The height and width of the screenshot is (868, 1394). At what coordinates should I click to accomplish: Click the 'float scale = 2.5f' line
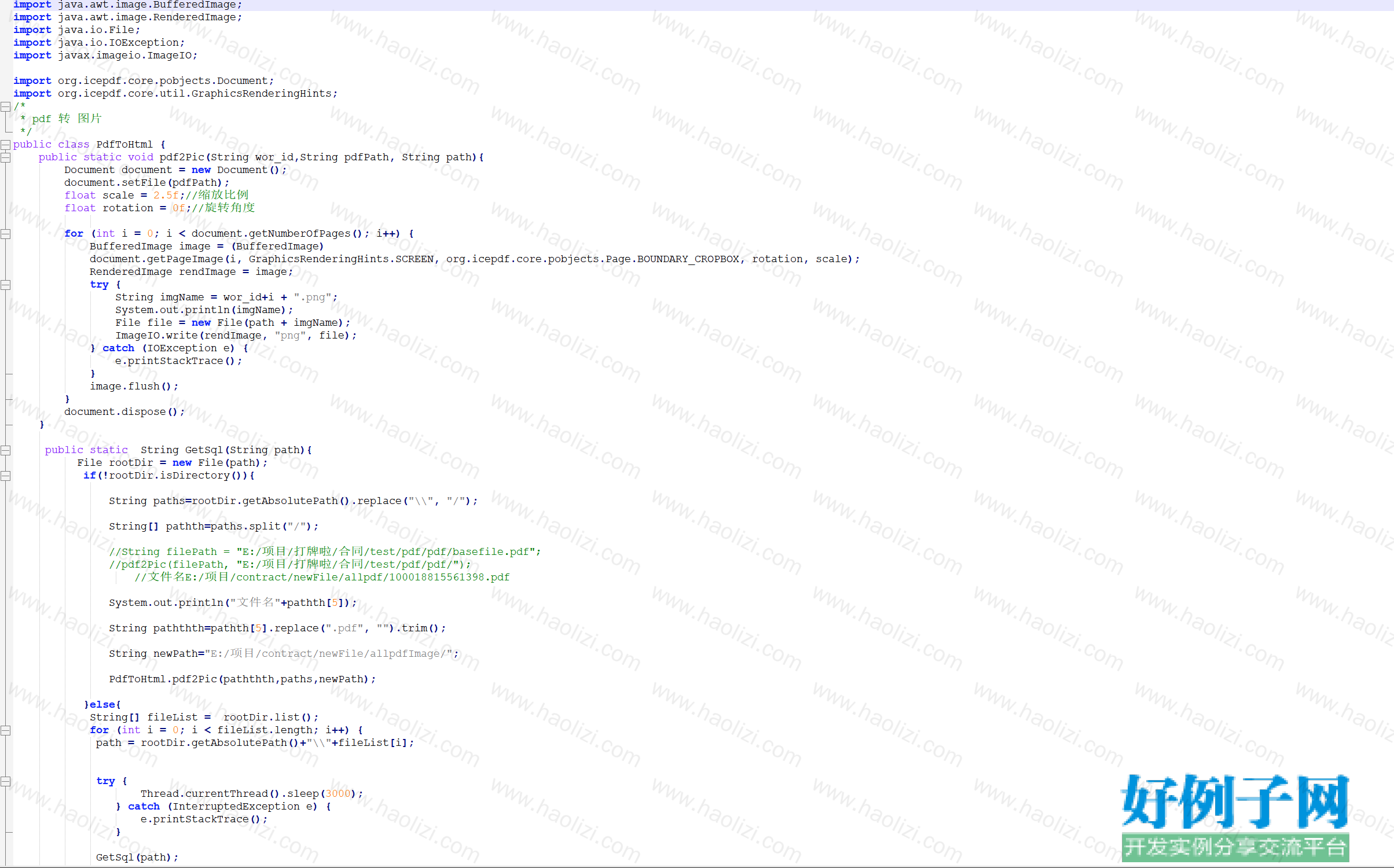point(156,196)
